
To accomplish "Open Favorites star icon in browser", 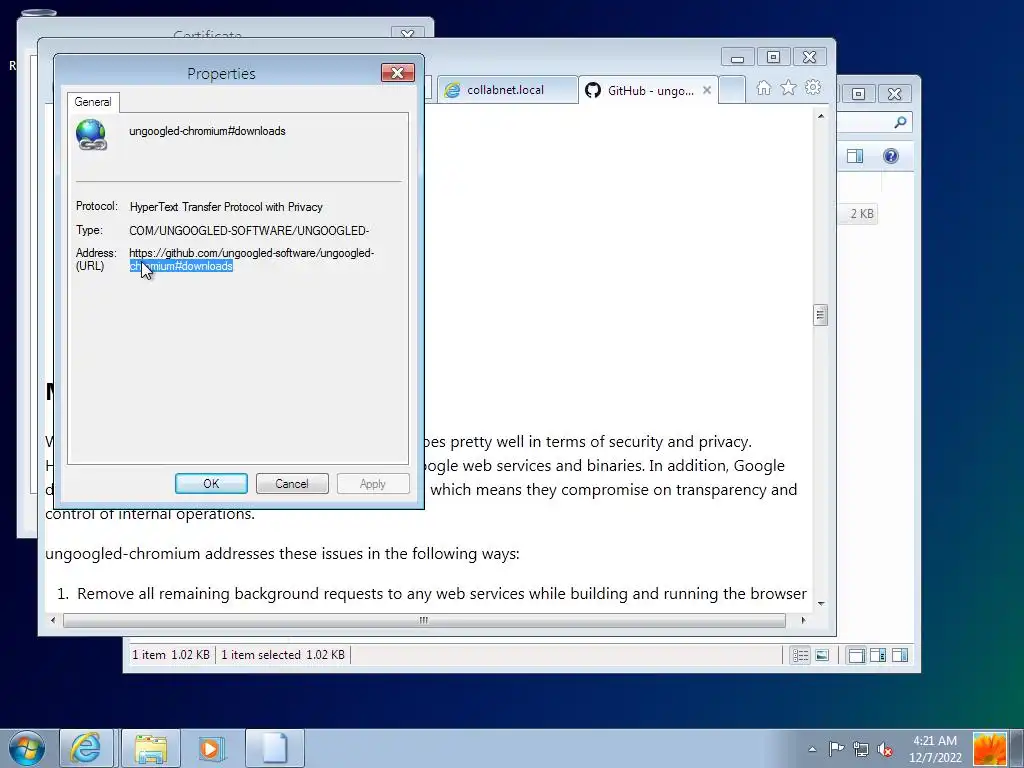I will click(788, 88).
